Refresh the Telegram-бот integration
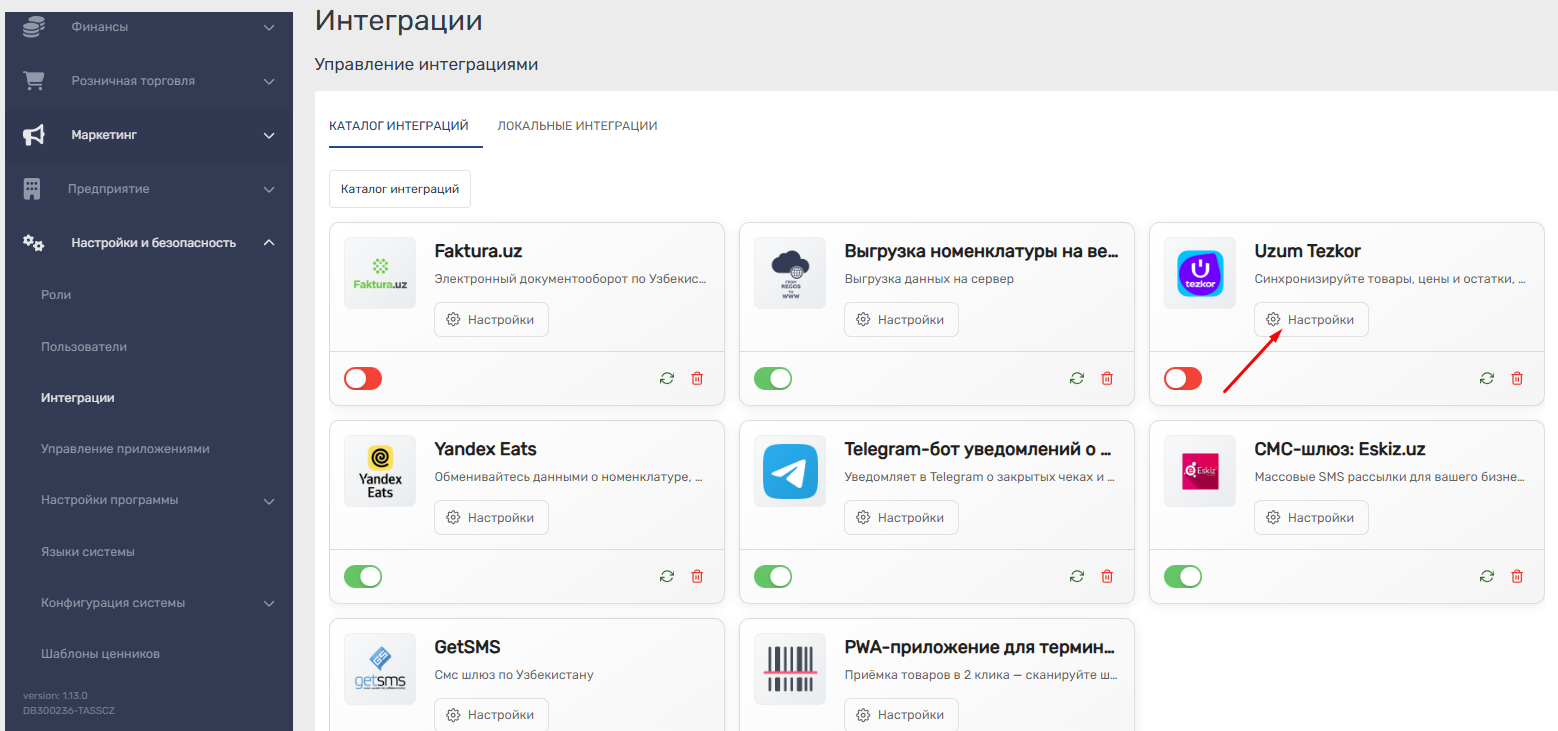 tap(1077, 576)
